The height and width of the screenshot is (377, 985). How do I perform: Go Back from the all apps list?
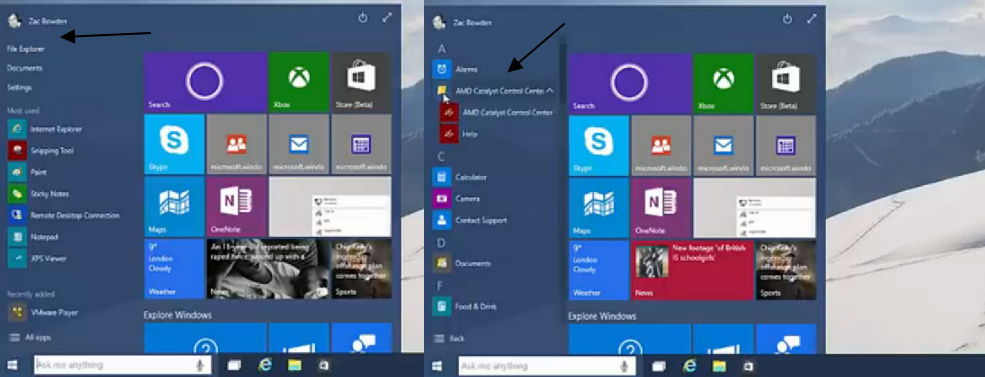449,338
